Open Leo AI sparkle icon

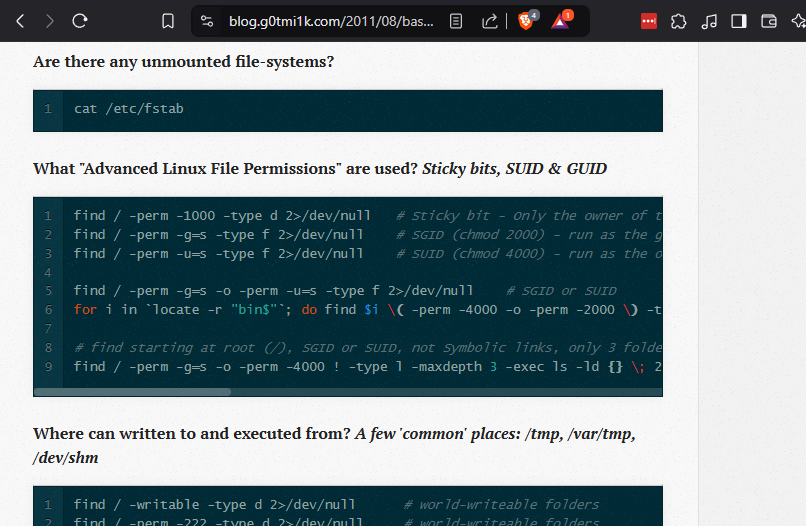click(x=797, y=21)
